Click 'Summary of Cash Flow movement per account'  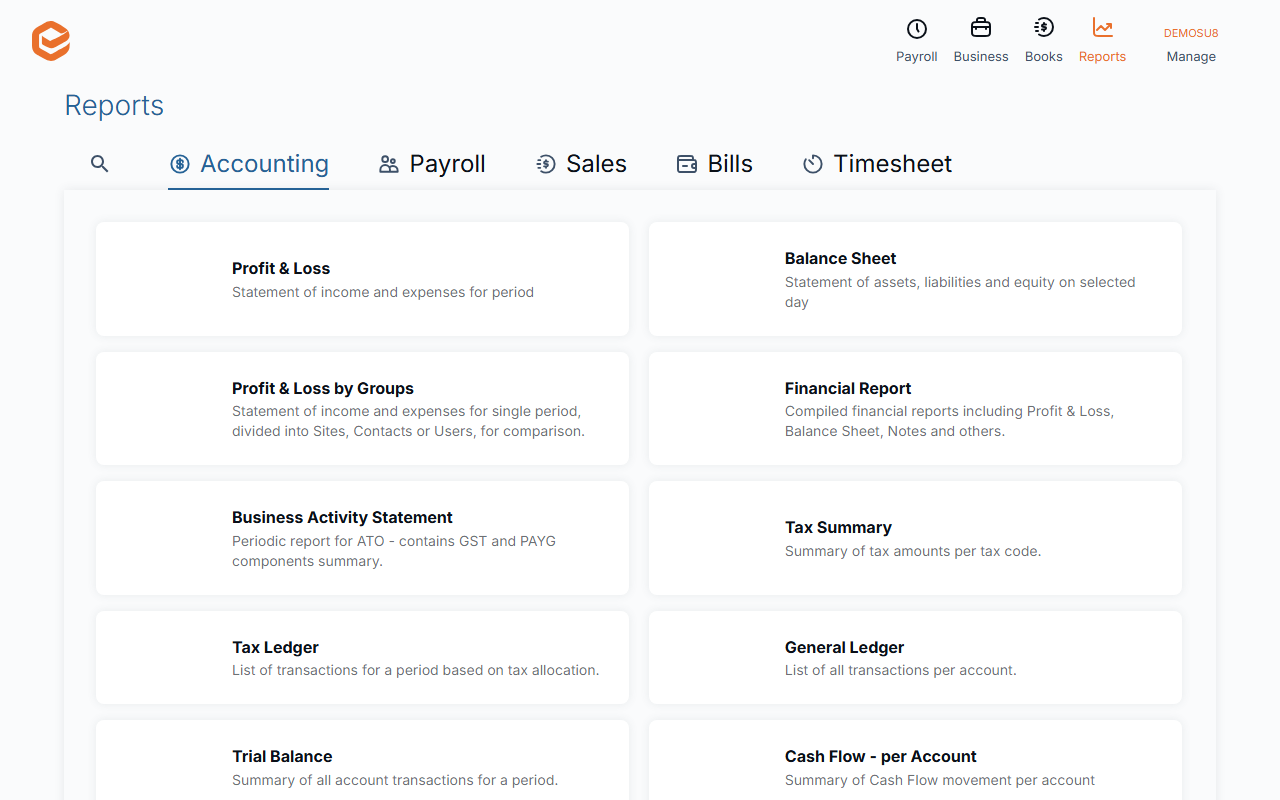point(940,780)
